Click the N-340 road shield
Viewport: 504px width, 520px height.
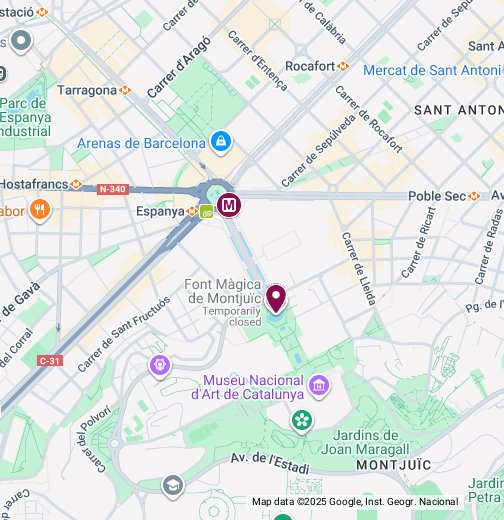click(113, 189)
